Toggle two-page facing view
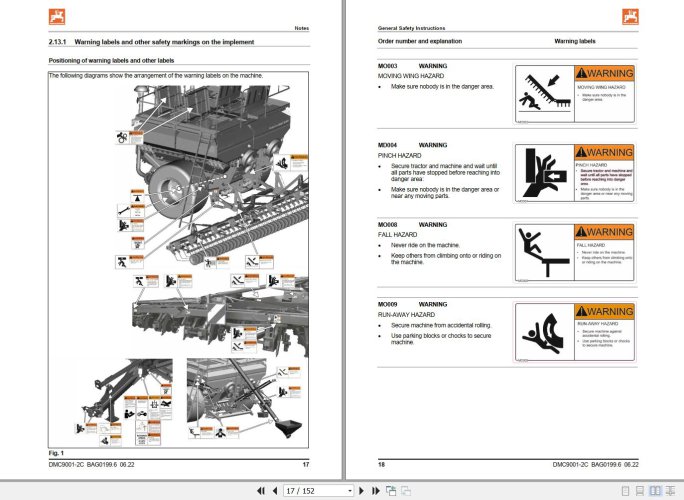This screenshot has height=500, width=684. click(x=655, y=491)
